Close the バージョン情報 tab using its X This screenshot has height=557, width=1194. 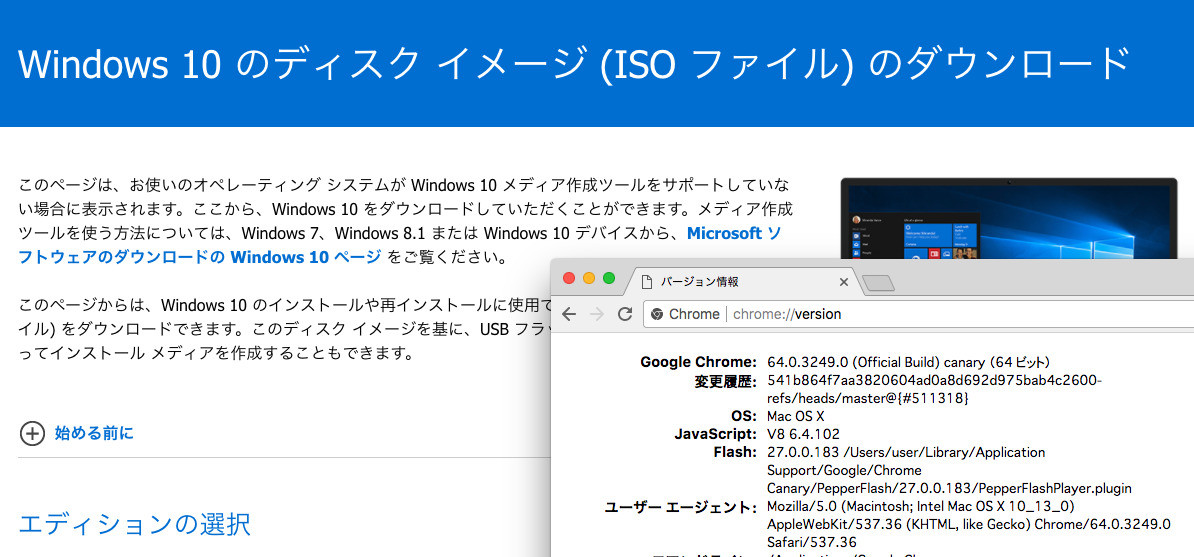pos(843,282)
